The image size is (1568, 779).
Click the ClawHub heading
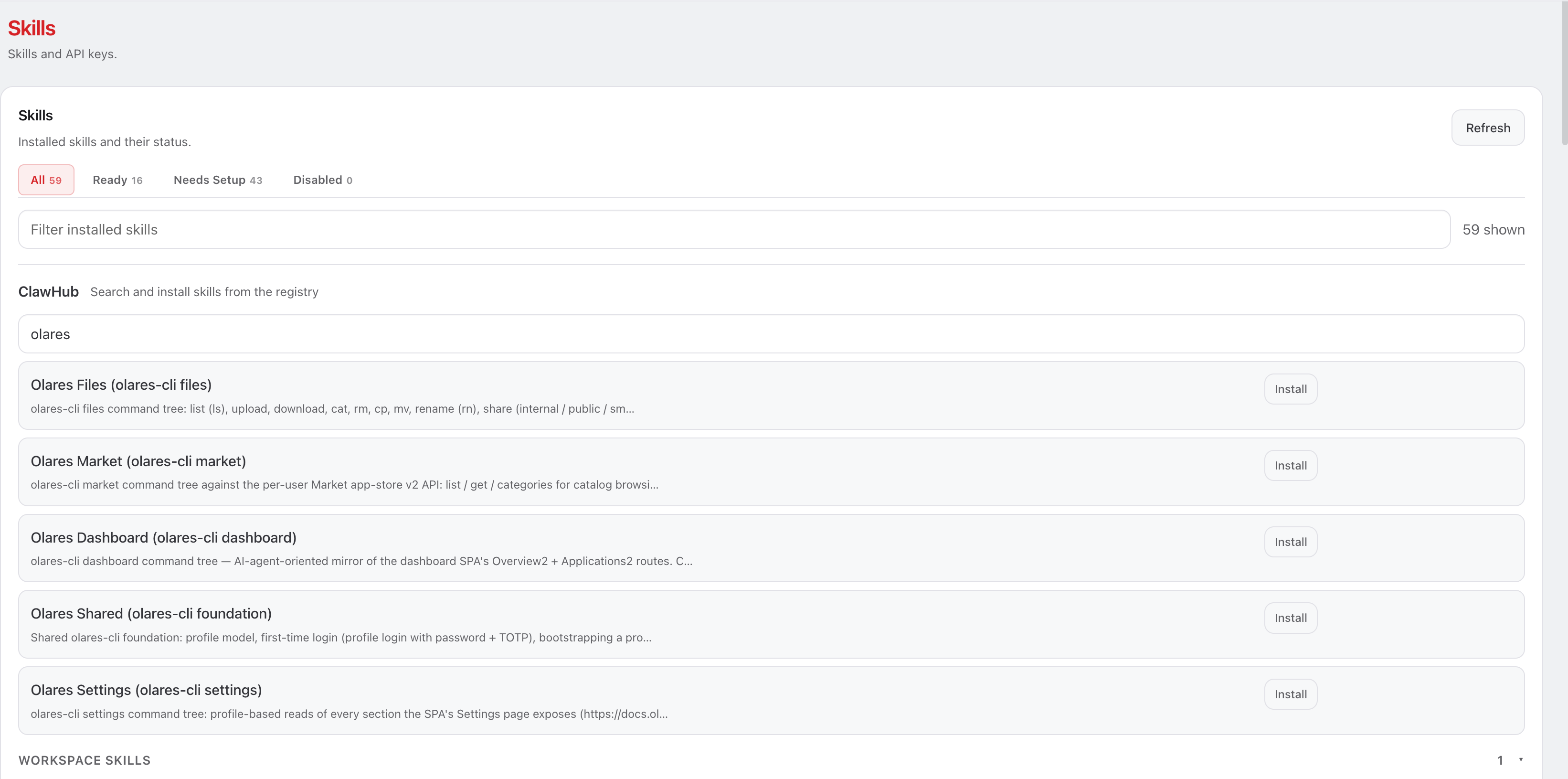[49, 292]
